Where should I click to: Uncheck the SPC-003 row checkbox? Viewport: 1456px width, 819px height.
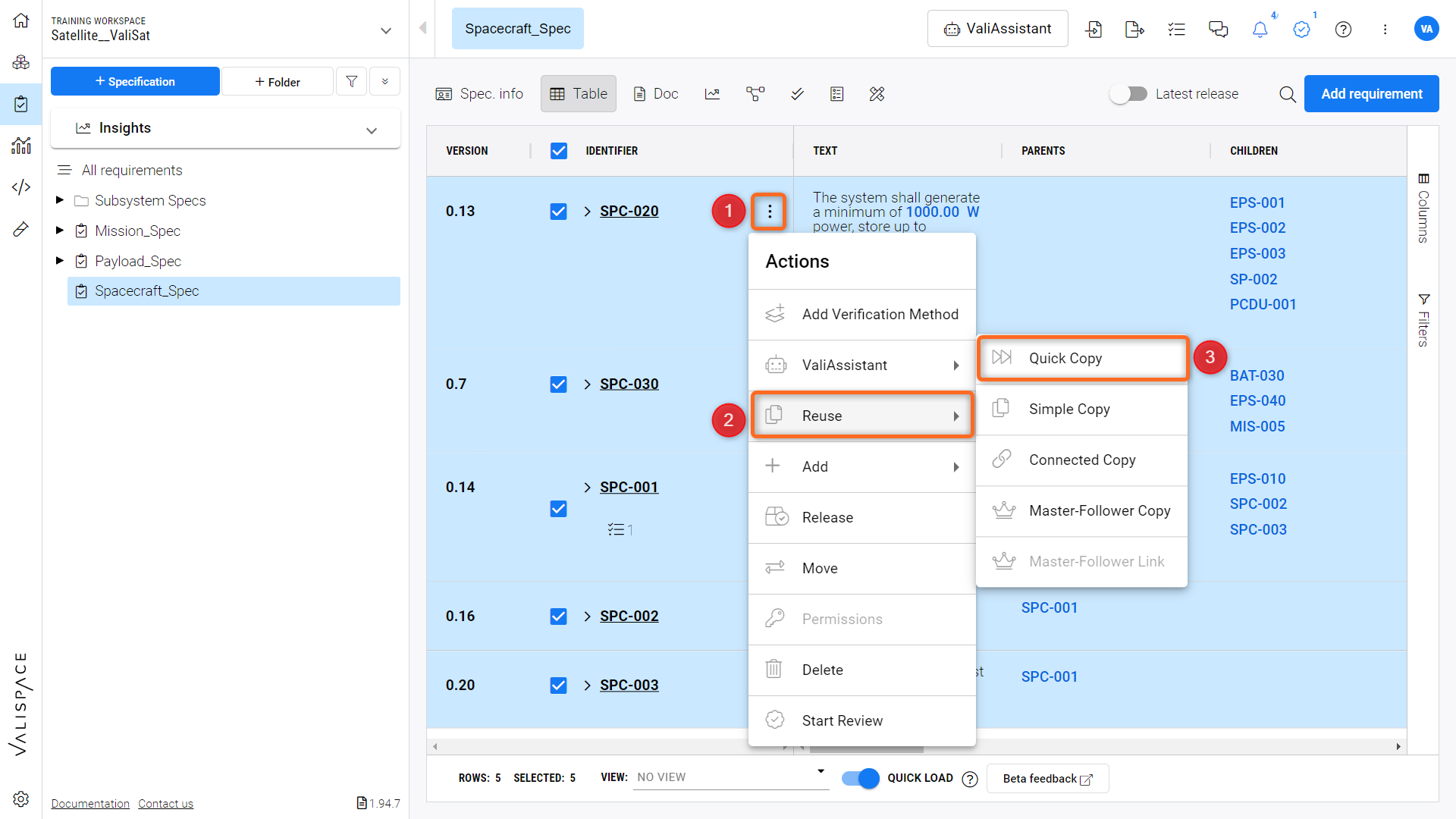pyautogui.click(x=559, y=686)
